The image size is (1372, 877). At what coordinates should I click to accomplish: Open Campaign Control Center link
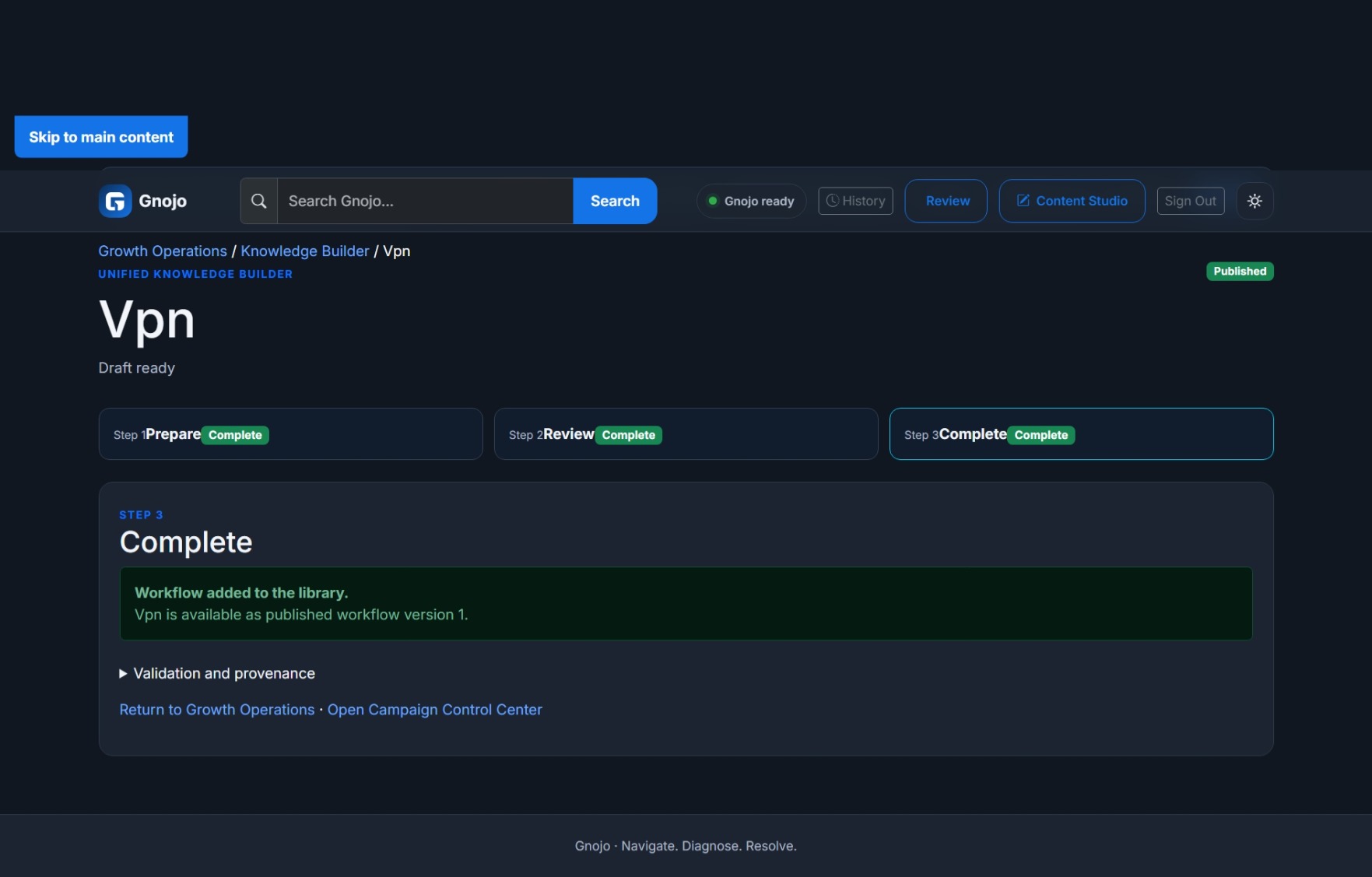tap(434, 710)
